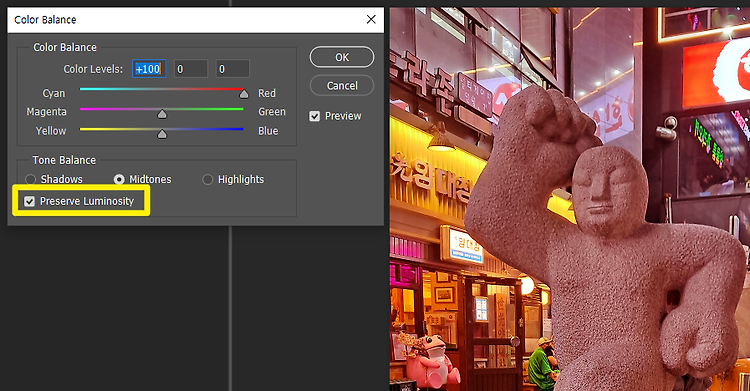Click the 'Green' slider label

[272, 112]
